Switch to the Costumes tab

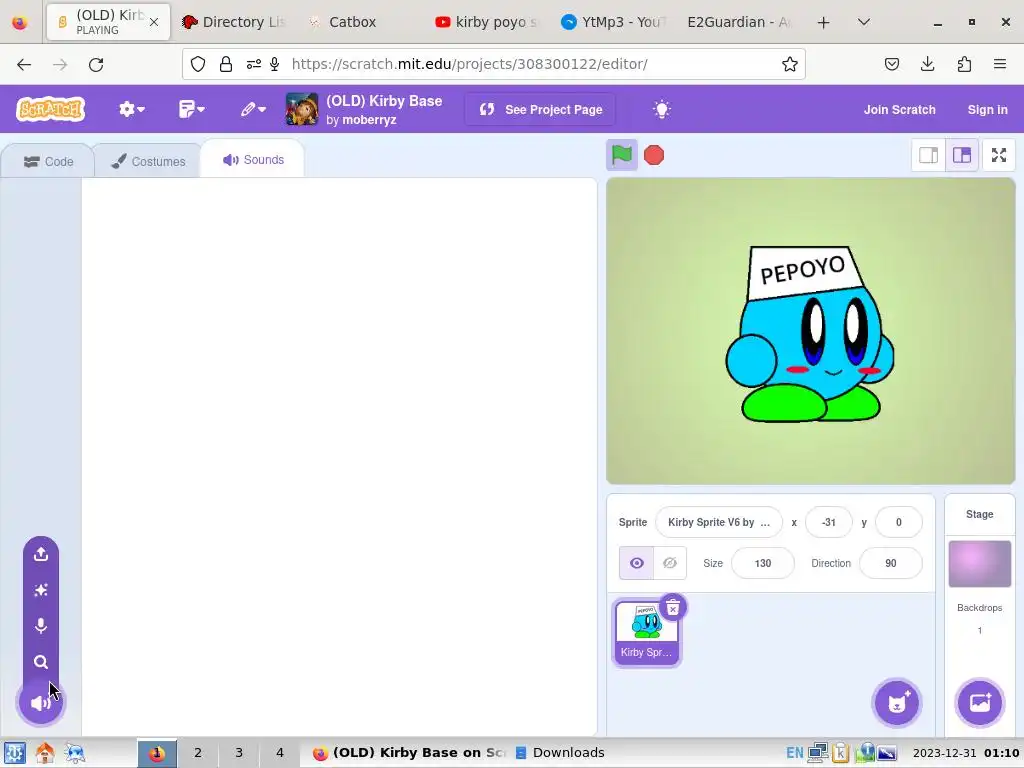[x=148, y=161]
